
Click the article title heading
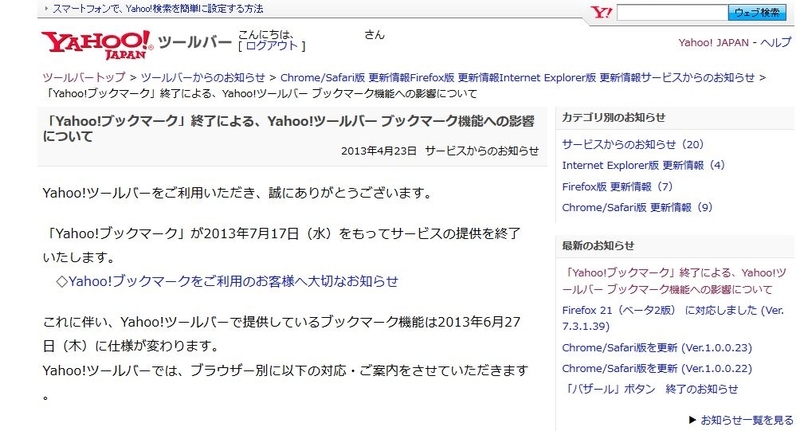coord(289,129)
